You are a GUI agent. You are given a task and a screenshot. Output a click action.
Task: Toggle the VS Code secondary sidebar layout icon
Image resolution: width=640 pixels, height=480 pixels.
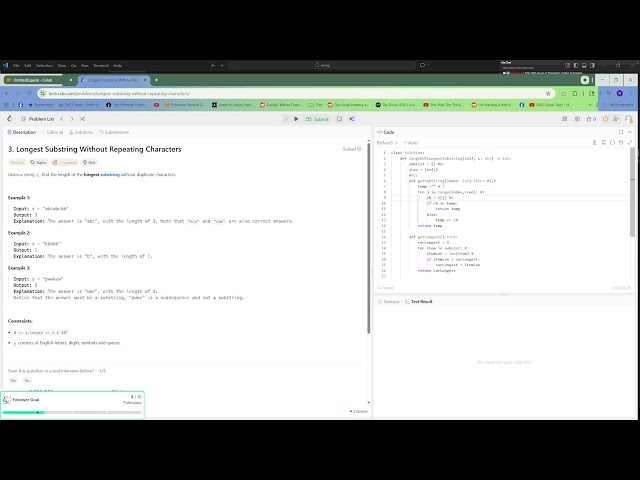tap(592, 65)
